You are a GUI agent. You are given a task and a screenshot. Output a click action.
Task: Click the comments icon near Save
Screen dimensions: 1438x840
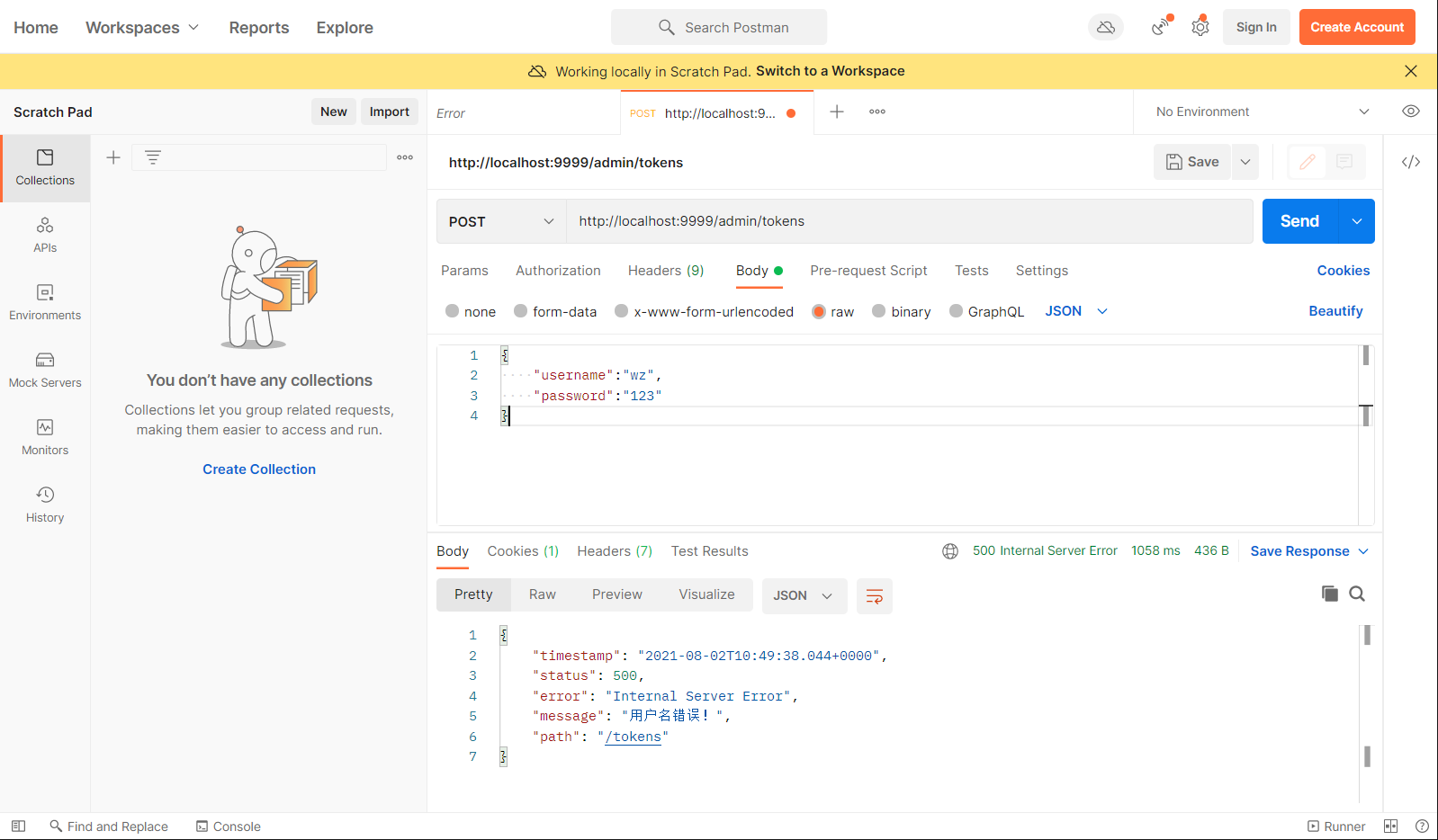(x=1344, y=162)
